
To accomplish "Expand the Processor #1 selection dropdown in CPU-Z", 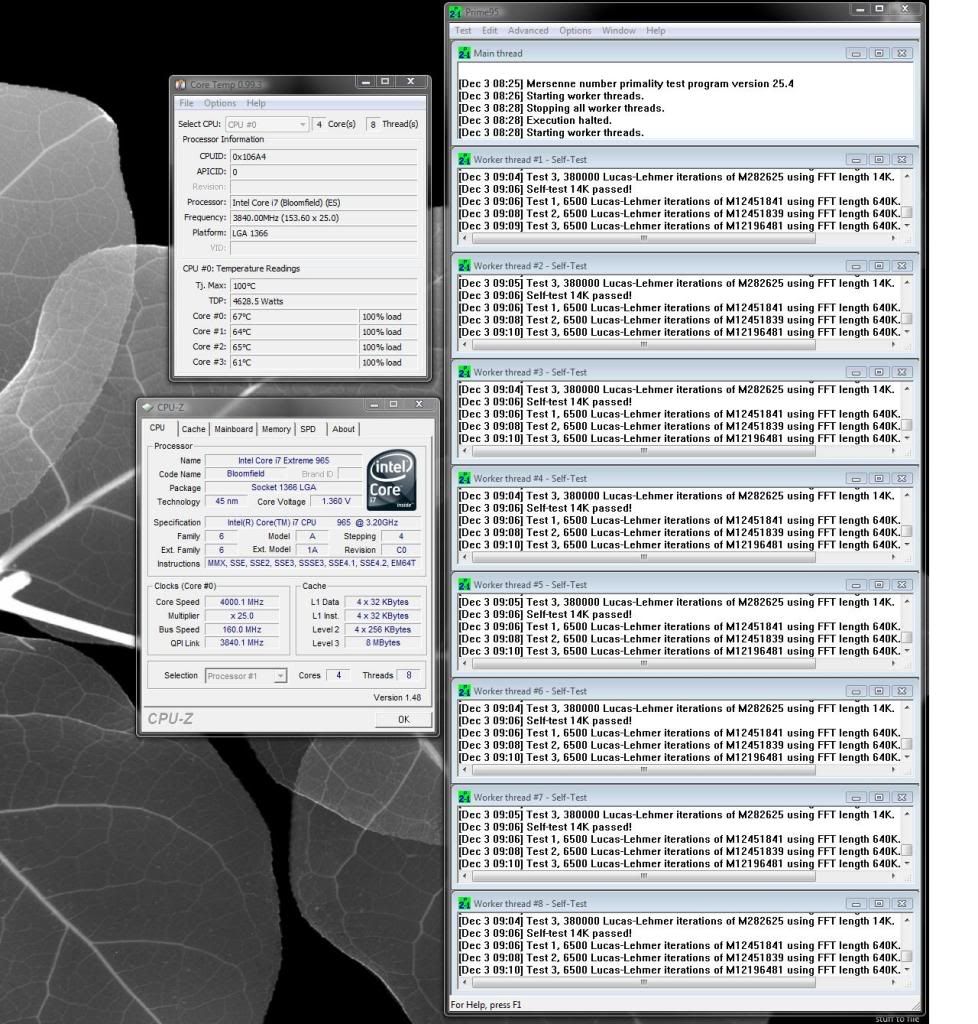I will coord(280,676).
